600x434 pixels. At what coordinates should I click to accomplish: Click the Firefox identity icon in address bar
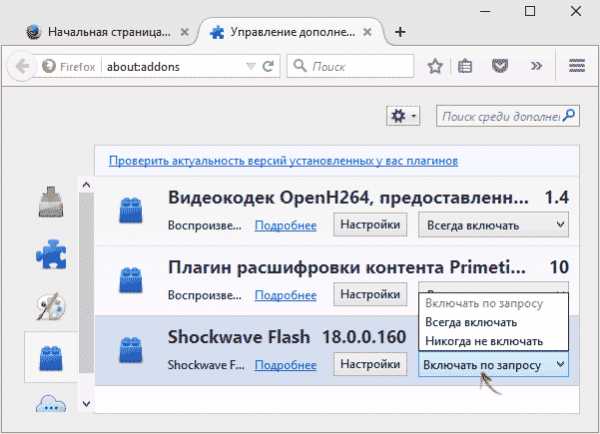click(49, 67)
